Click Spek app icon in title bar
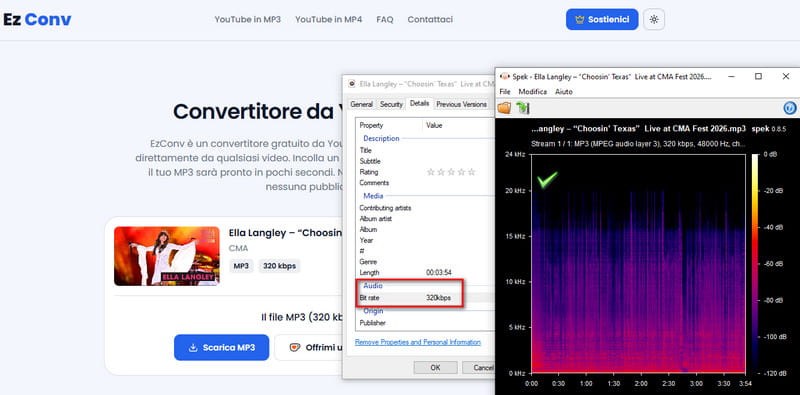Screen dimensions: 800x395 505,77
